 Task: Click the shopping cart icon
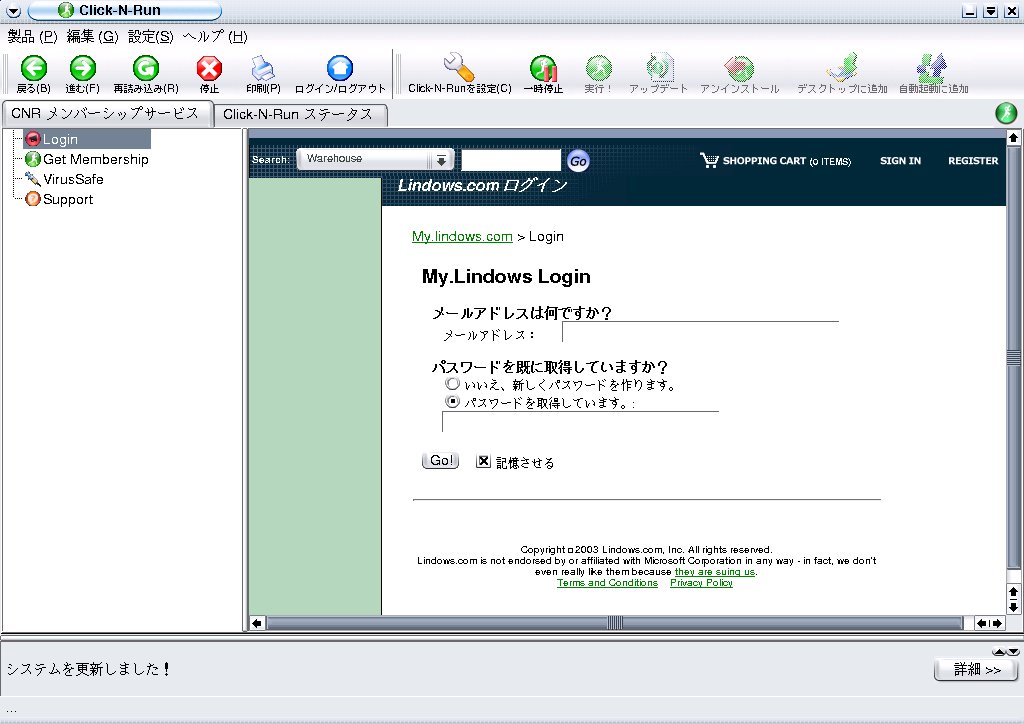point(709,160)
